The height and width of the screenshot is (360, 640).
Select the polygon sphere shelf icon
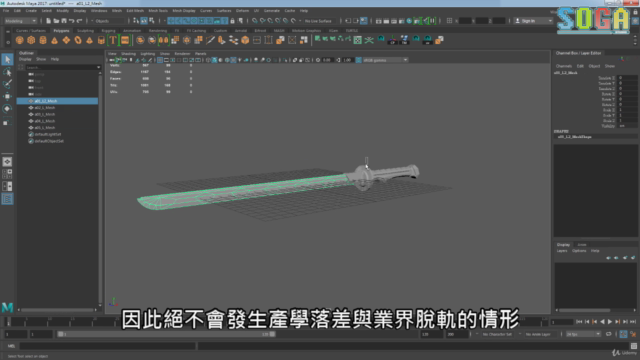(x=19, y=40)
